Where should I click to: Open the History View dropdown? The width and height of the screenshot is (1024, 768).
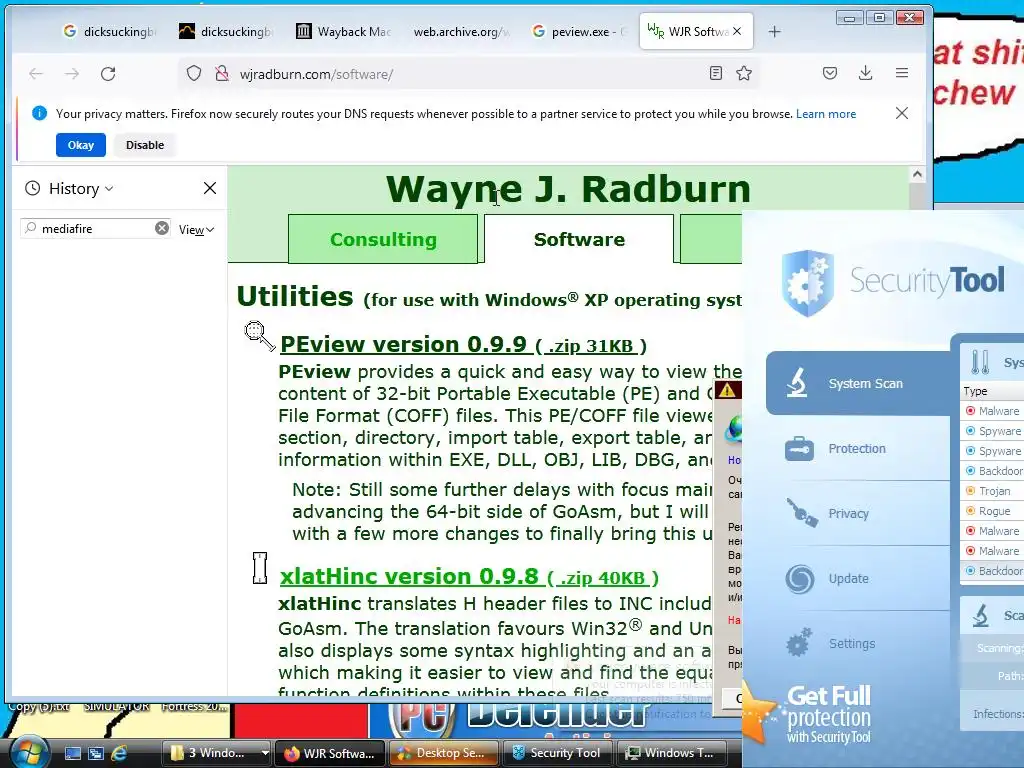tap(197, 229)
